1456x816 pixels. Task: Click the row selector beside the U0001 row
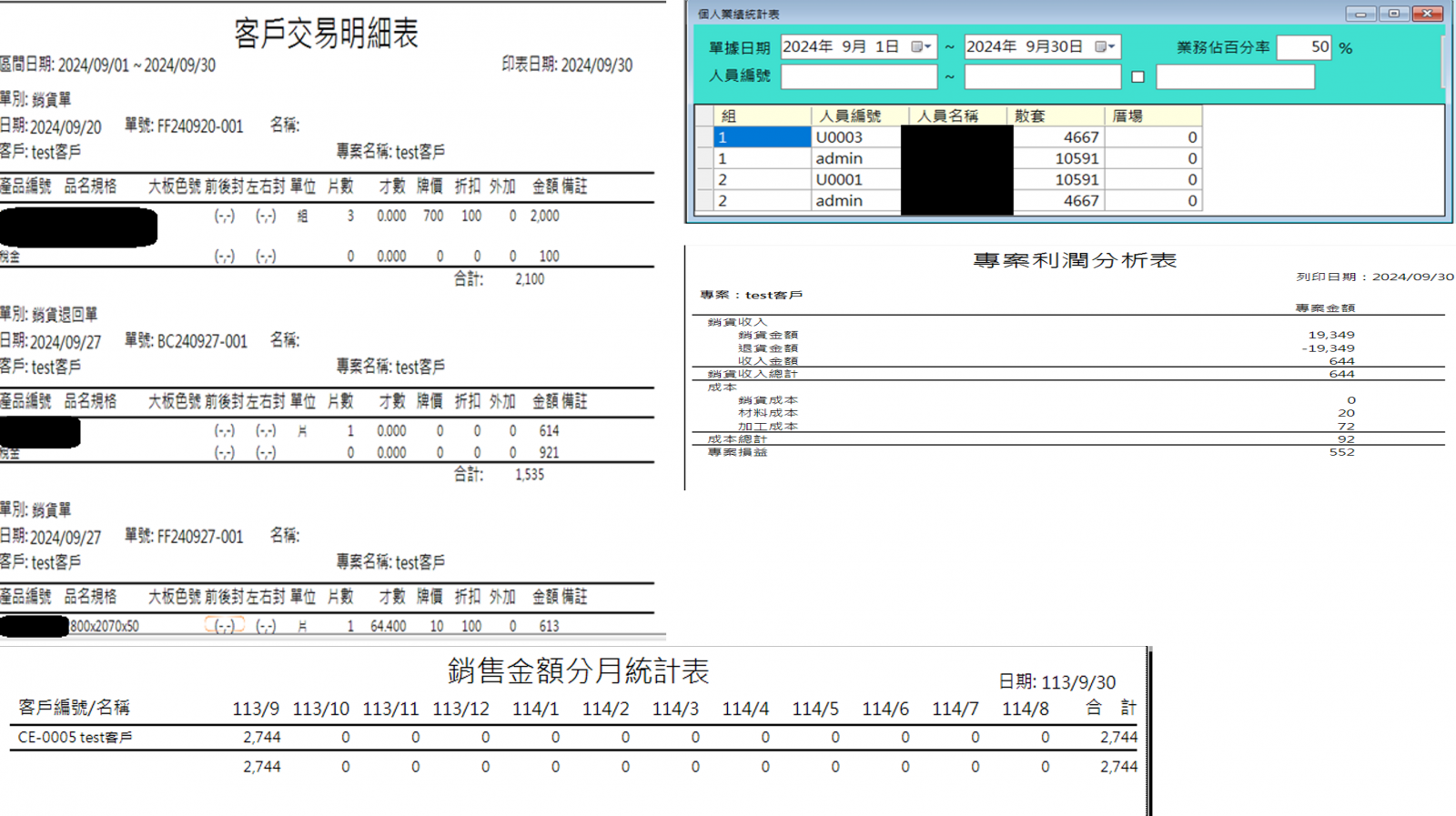click(x=703, y=179)
